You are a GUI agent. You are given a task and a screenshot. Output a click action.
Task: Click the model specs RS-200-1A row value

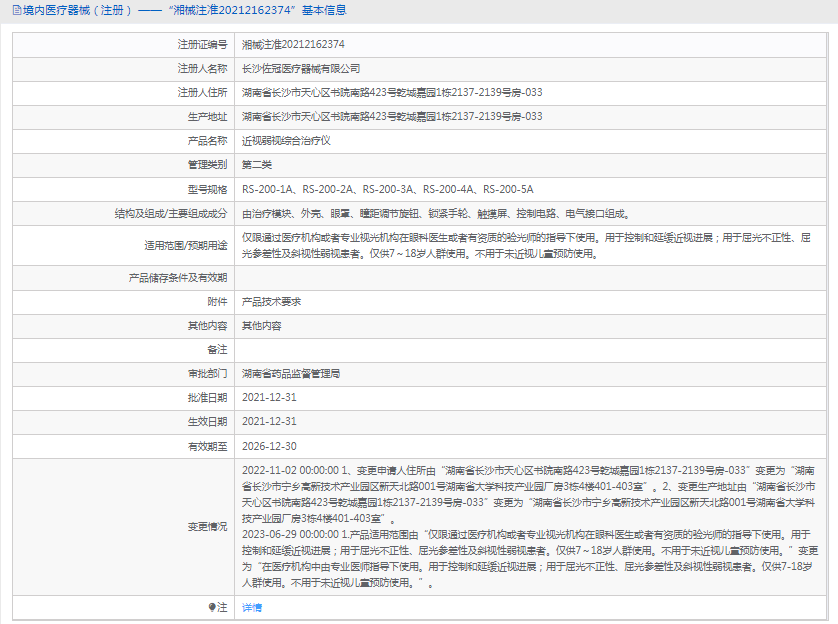(387, 189)
